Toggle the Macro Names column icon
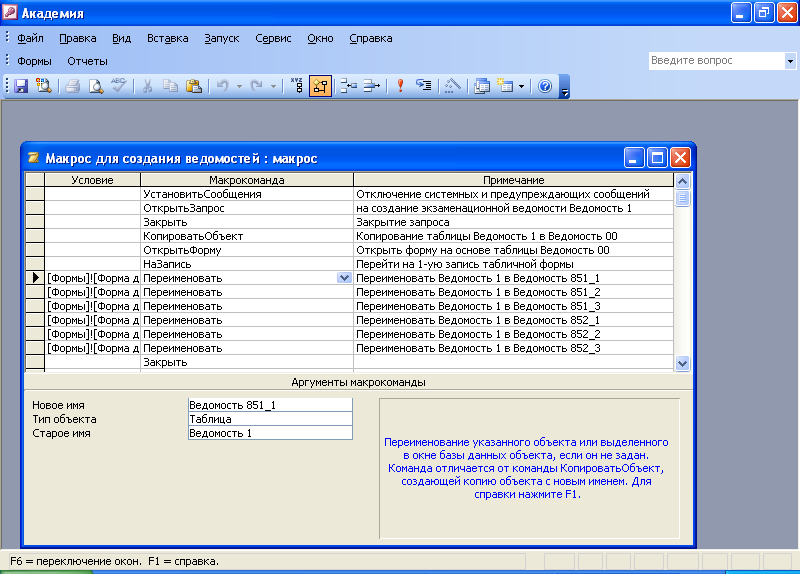This screenshot has height=574, width=800. tap(297, 86)
